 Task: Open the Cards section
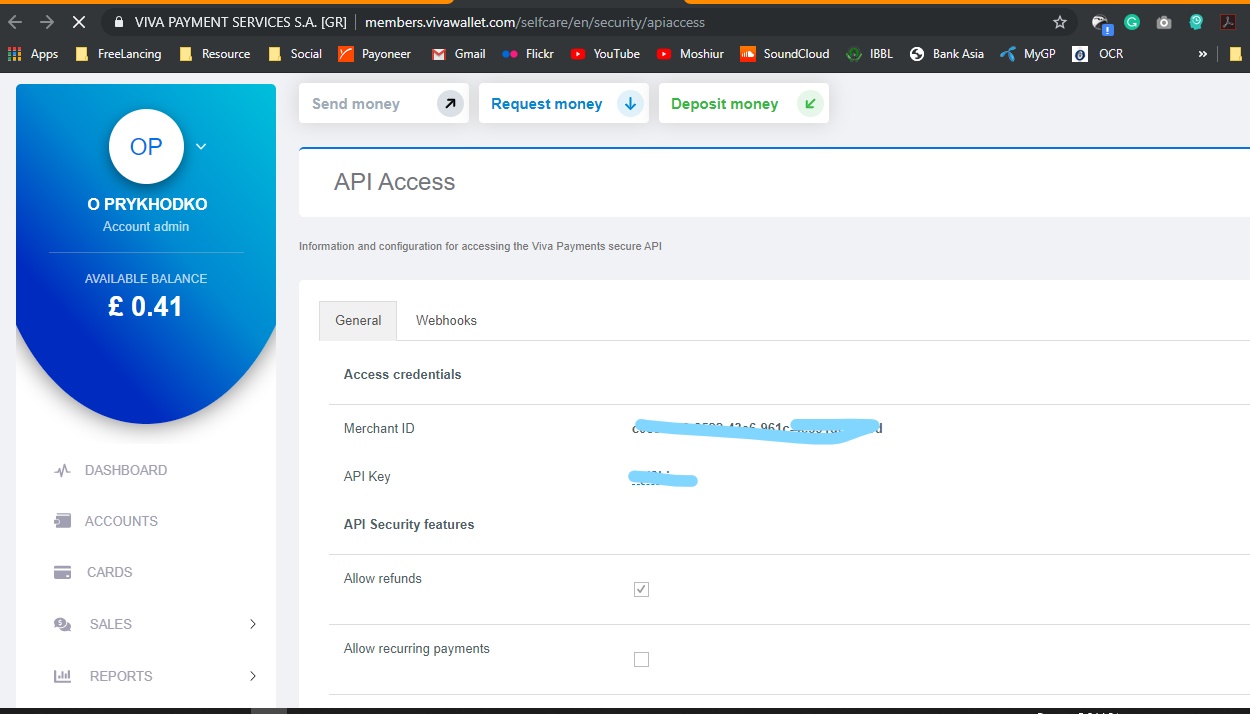(108, 572)
